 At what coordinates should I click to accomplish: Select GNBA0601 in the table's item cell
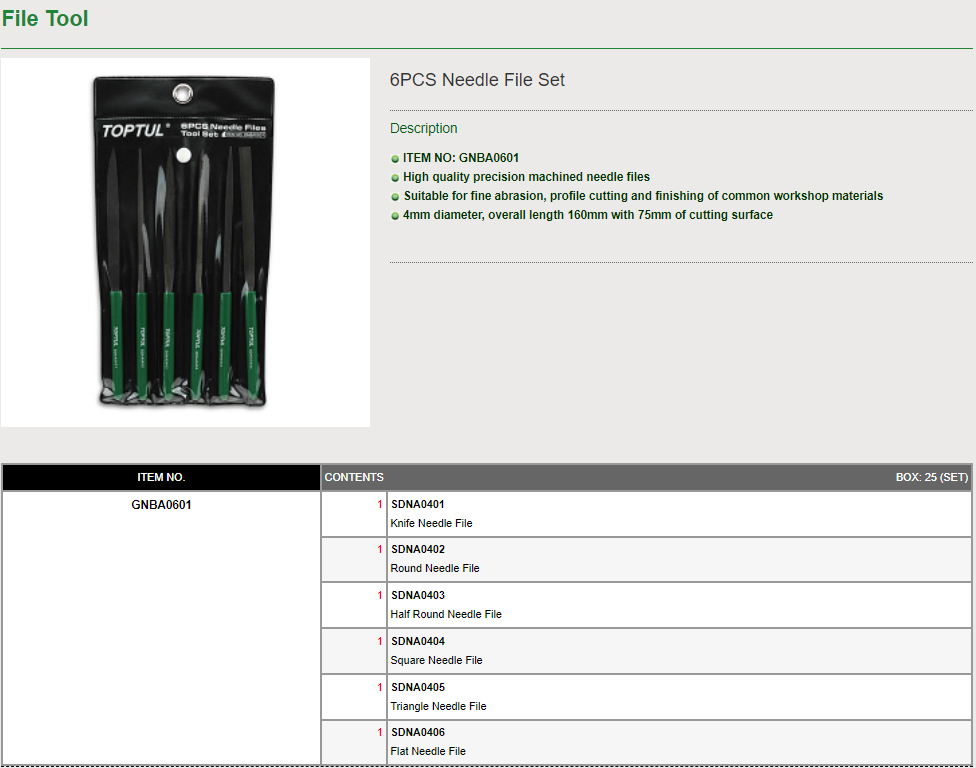point(161,505)
